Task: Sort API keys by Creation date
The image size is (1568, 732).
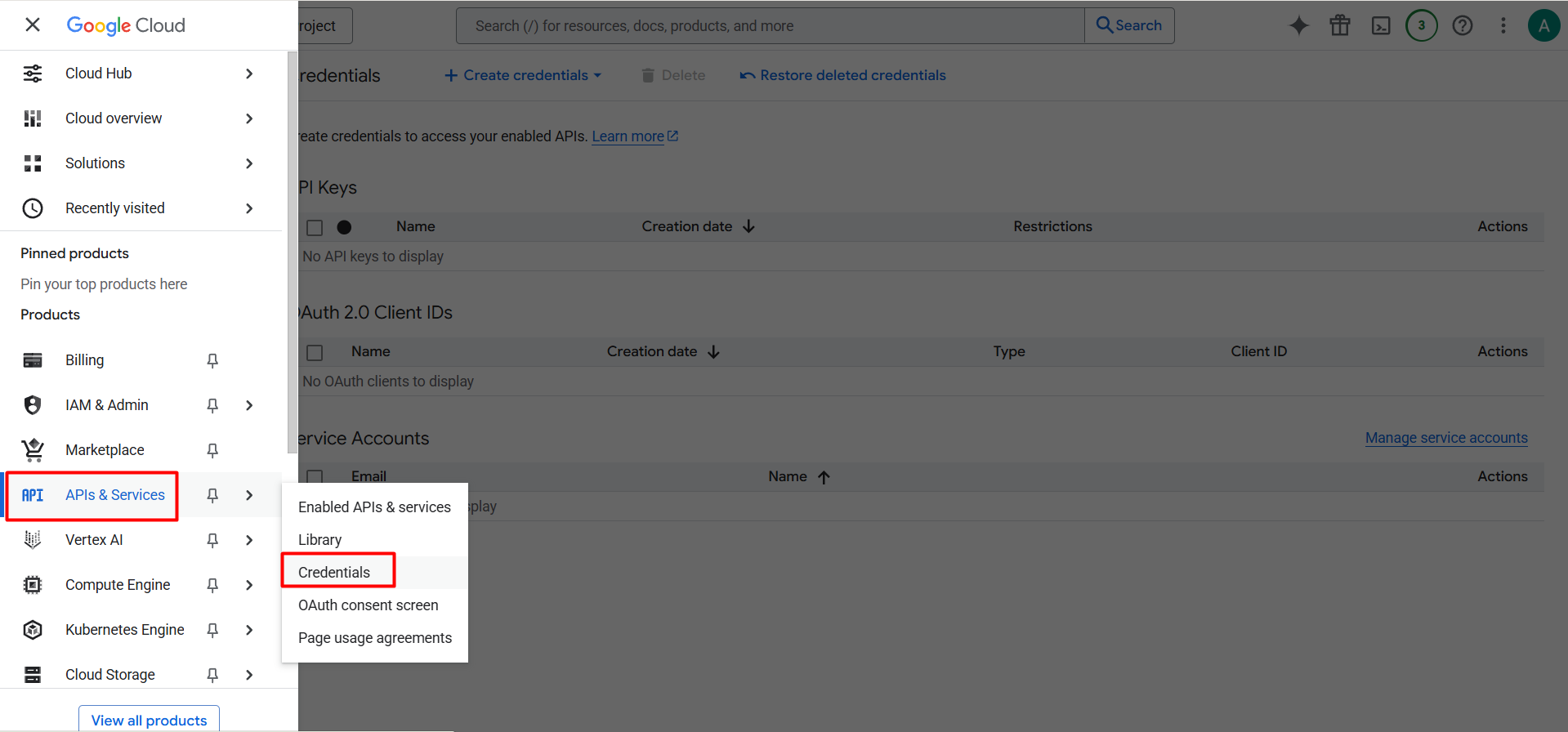Action: (x=698, y=226)
